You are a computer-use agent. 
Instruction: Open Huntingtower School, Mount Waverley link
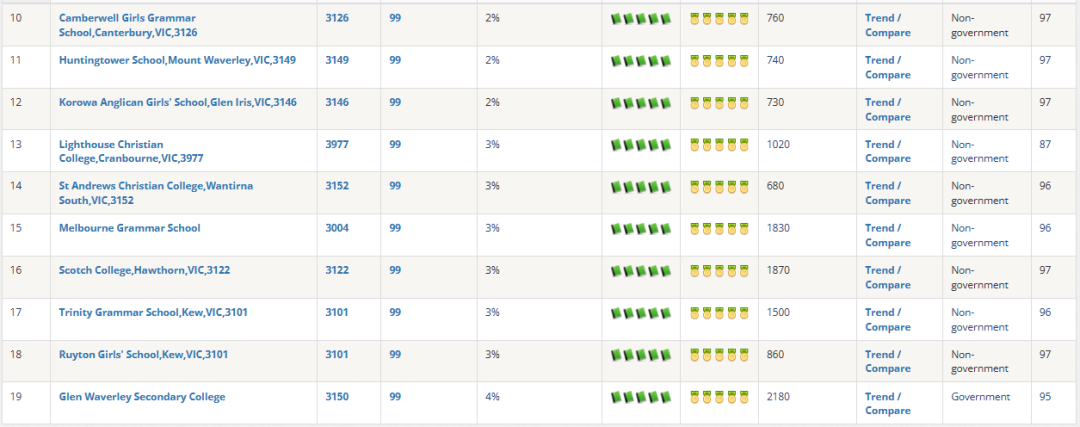[x=178, y=60]
